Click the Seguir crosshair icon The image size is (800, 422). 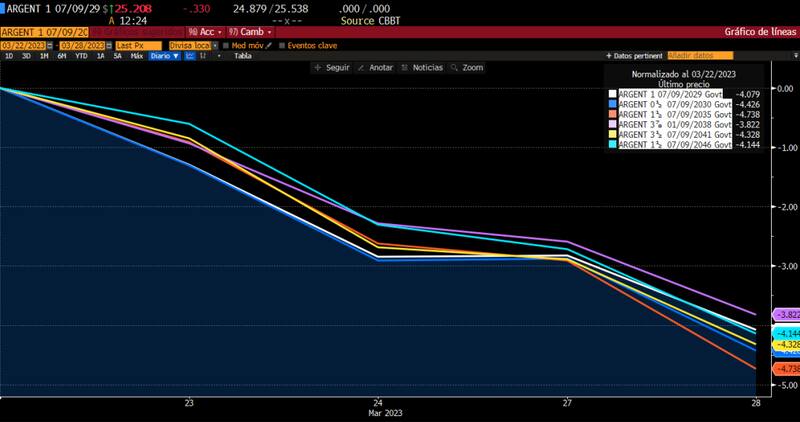pyautogui.click(x=318, y=68)
